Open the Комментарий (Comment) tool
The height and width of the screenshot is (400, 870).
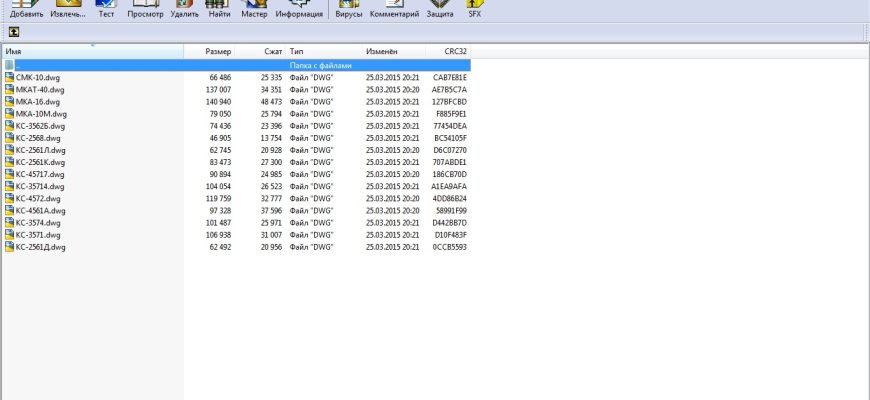pyautogui.click(x=394, y=9)
